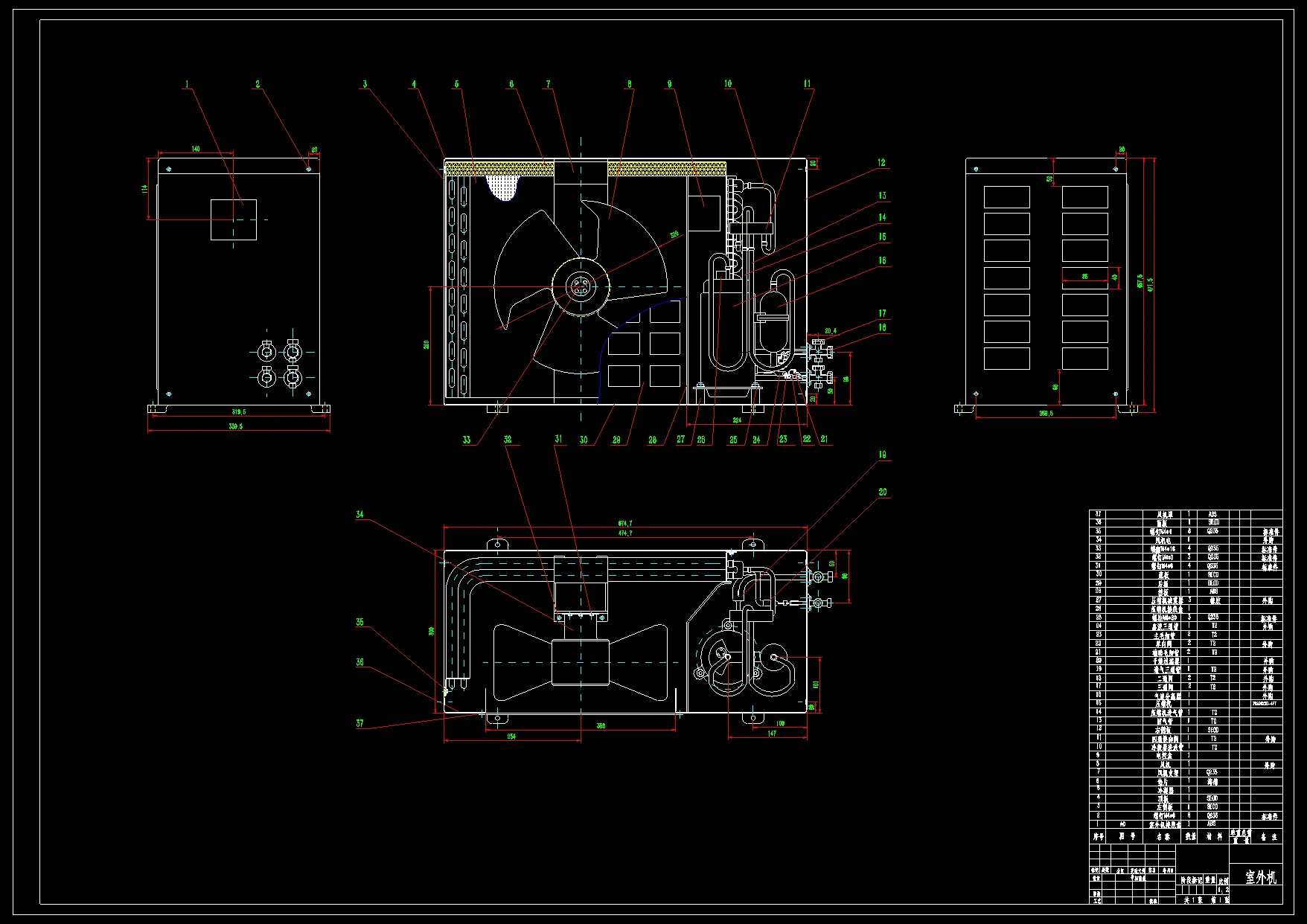Image resolution: width=1307 pixels, height=924 pixels.
Task: Click the vertical 114 dimension text
Action: tap(144, 189)
